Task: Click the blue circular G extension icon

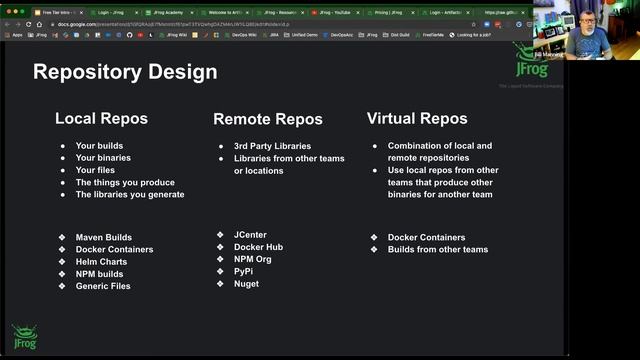Action: pos(519,24)
